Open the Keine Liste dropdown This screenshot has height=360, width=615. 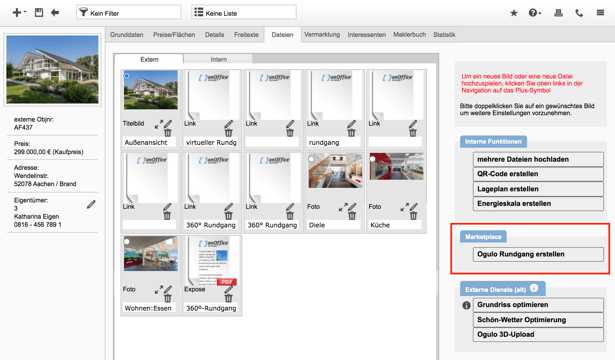[x=244, y=12]
